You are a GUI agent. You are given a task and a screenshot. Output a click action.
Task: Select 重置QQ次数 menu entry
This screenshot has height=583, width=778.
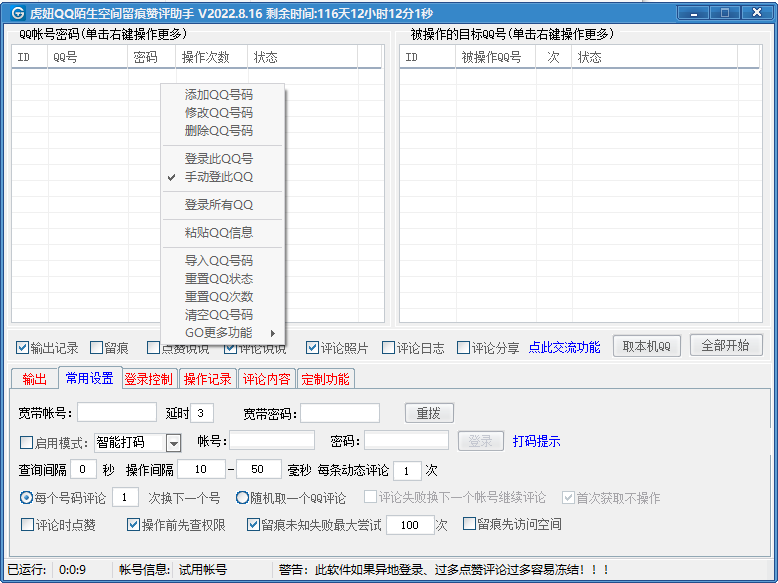click(x=219, y=296)
